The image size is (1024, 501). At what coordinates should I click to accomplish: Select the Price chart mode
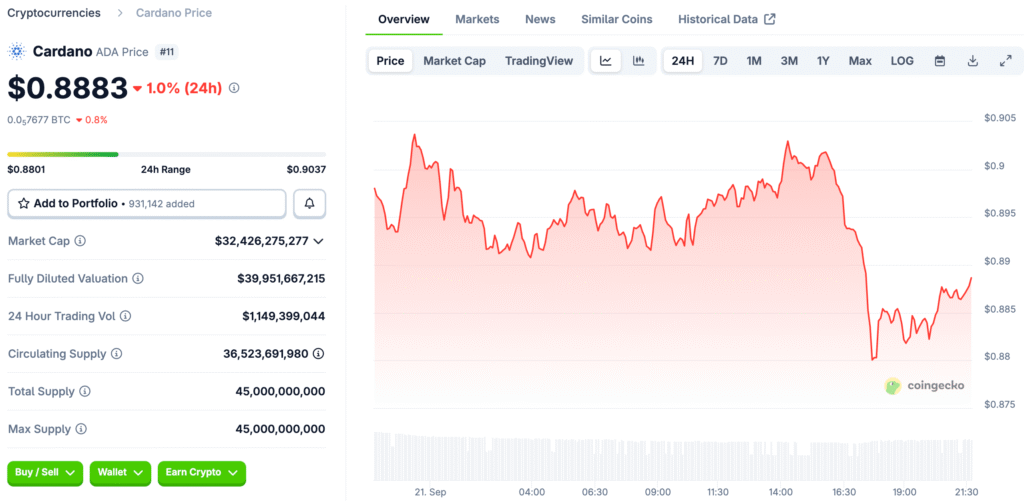(x=391, y=61)
